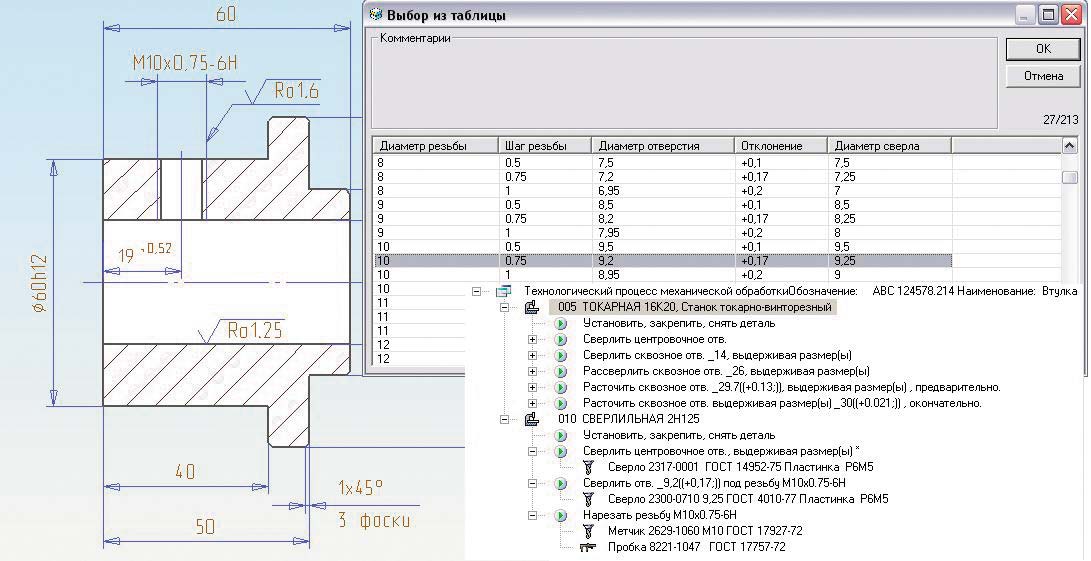Click the Отмена button
The image size is (1091, 561).
click(1043, 76)
